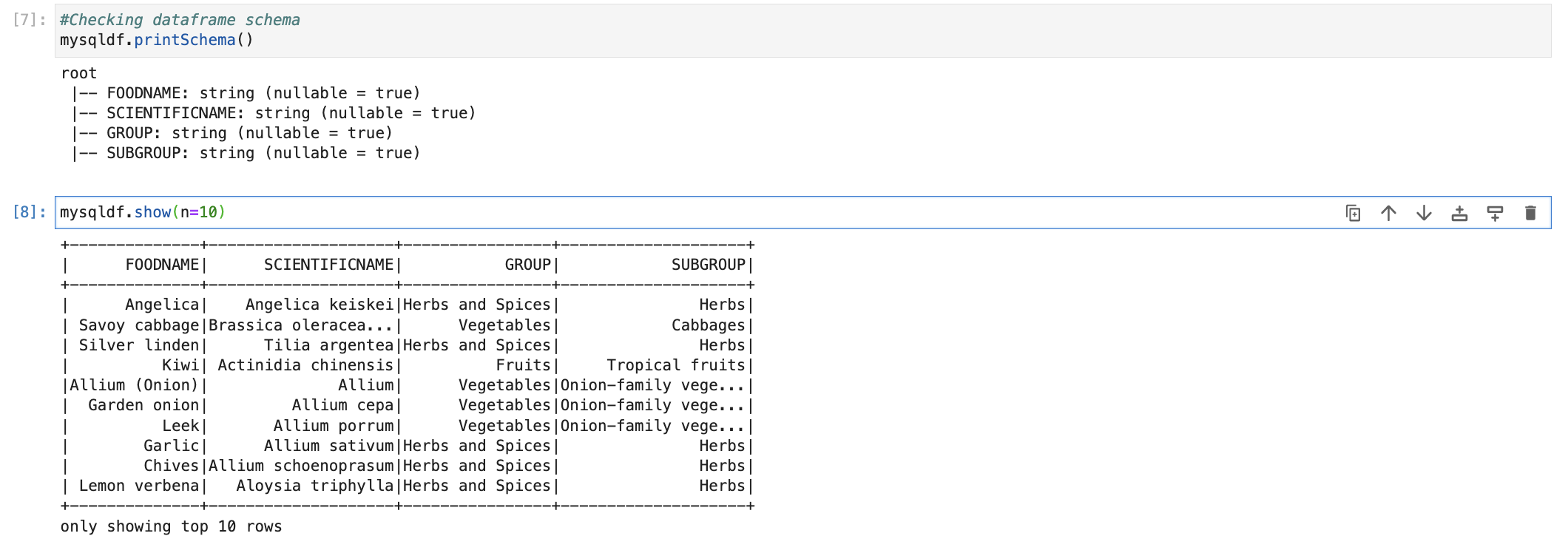Click 'Tropical fruits' in the SUBGROUP column
This screenshot has width=1568, height=553.
(x=675, y=365)
